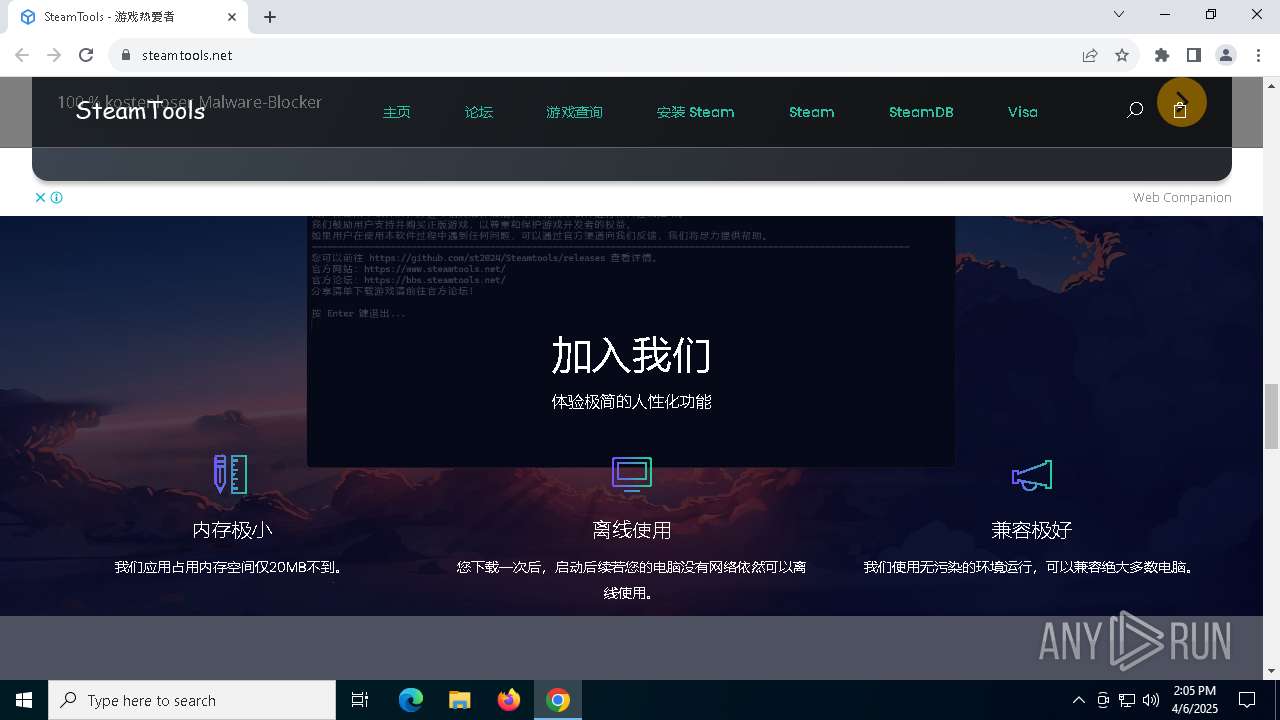Viewport: 1280px width, 720px height.
Task: Go forward with the browser forward arrow
Action: pos(54,55)
